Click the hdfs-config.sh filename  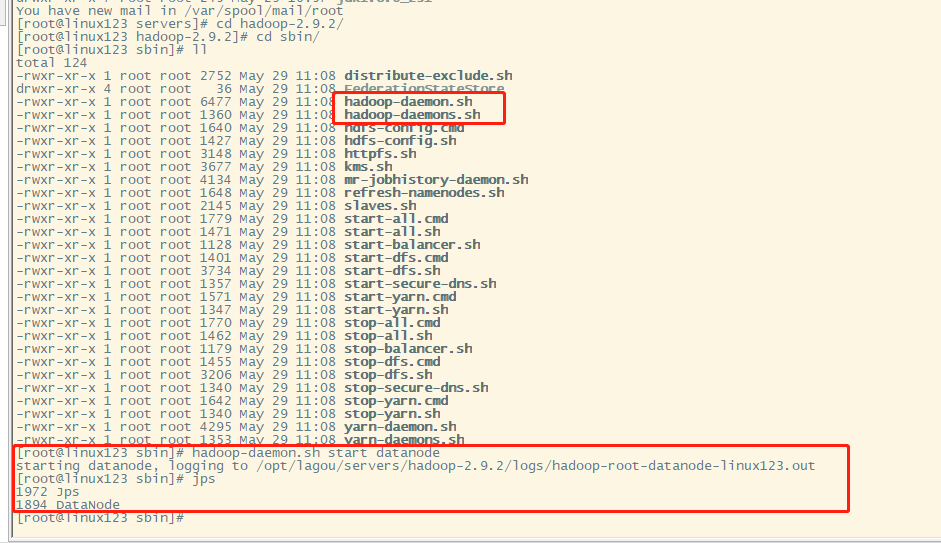click(x=400, y=140)
